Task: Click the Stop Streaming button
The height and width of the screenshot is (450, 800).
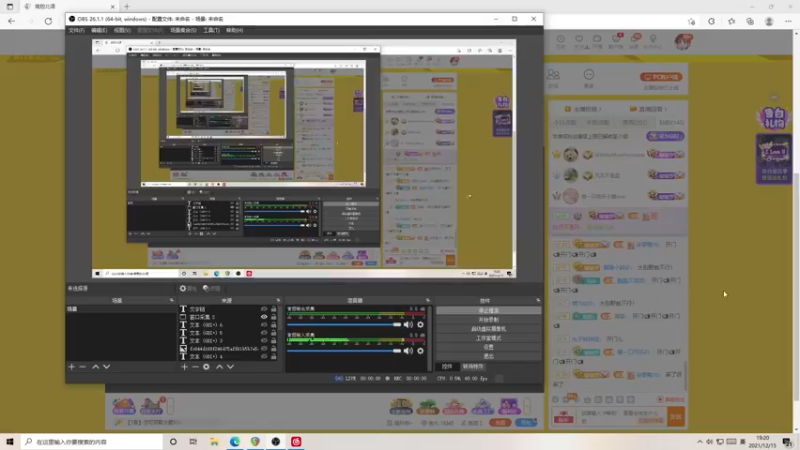Action: click(488, 310)
